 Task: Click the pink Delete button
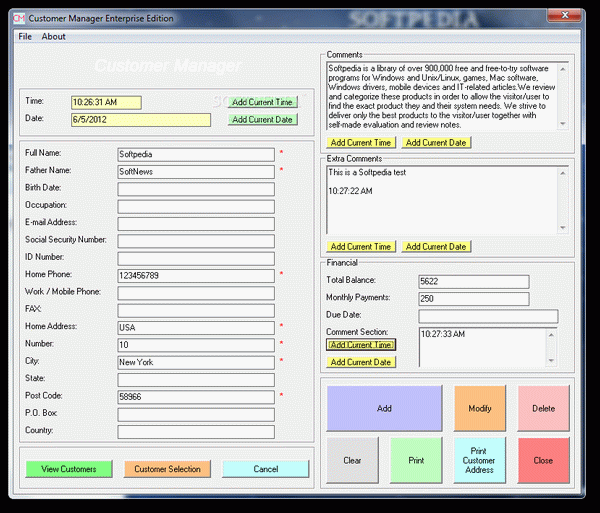tap(543, 409)
